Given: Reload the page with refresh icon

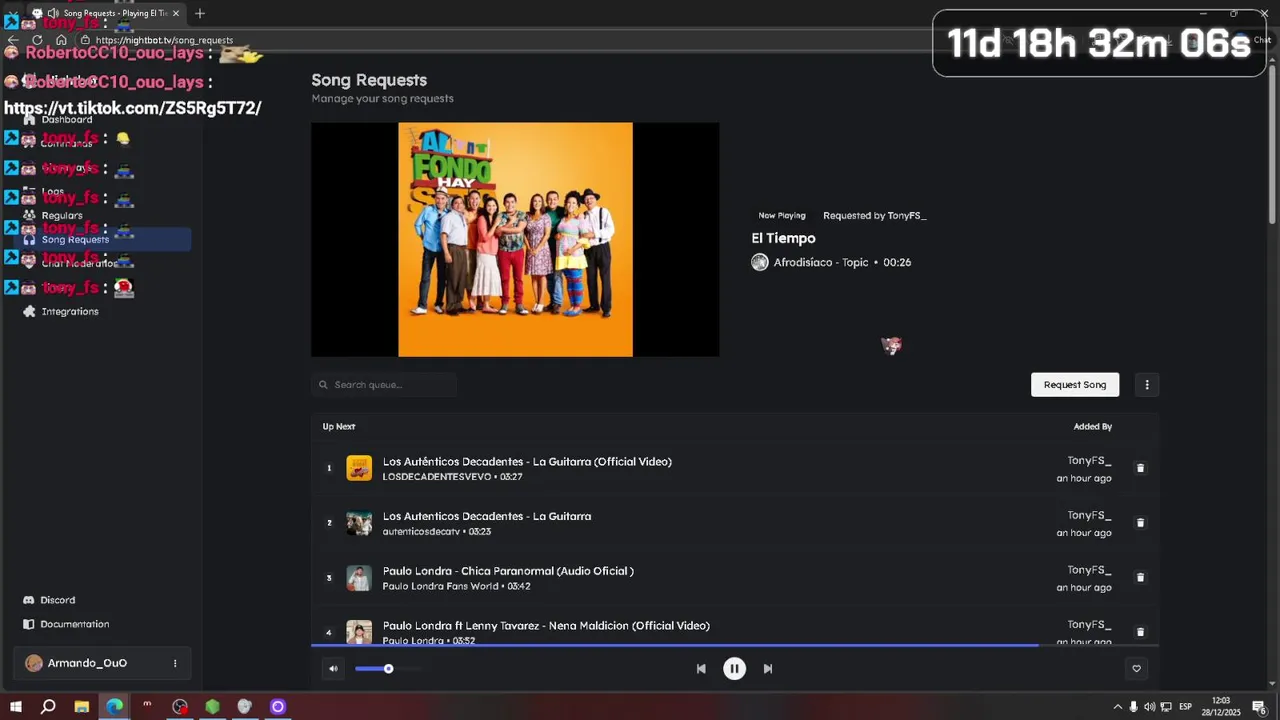Looking at the screenshot, I should 37,40.
